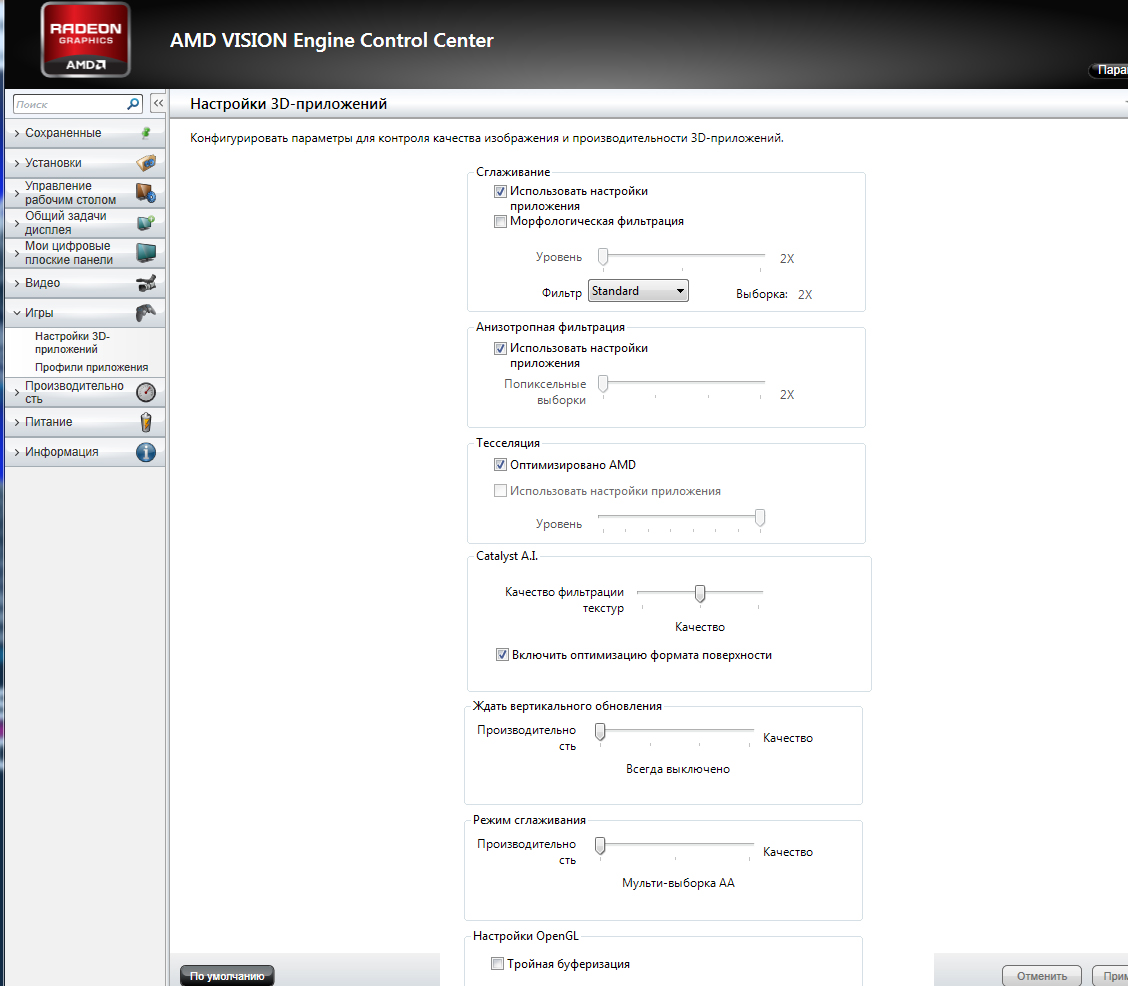Click the desktop management icon
This screenshot has width=1128, height=986.
[x=146, y=193]
